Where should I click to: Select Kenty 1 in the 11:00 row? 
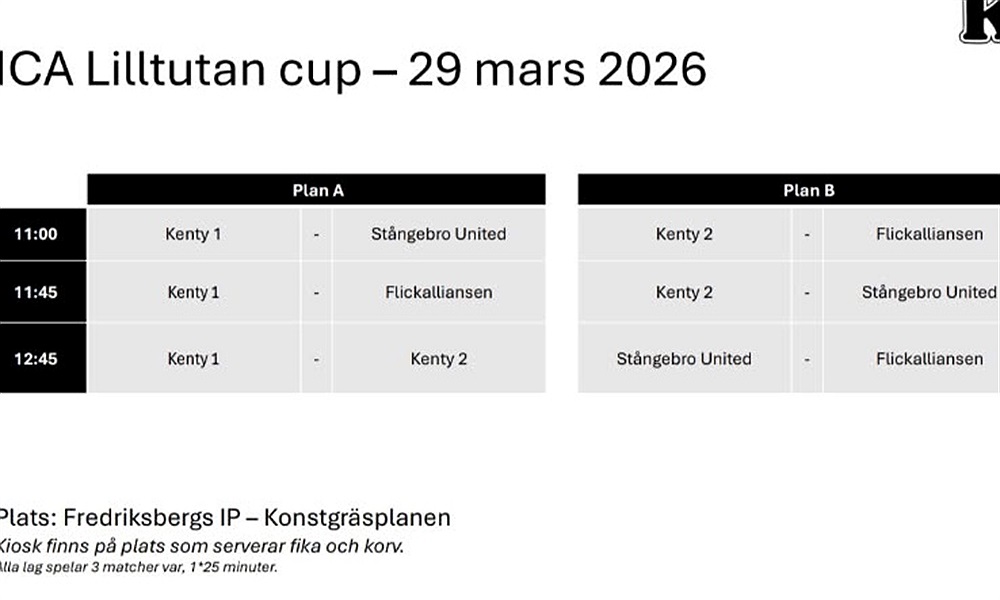click(193, 234)
